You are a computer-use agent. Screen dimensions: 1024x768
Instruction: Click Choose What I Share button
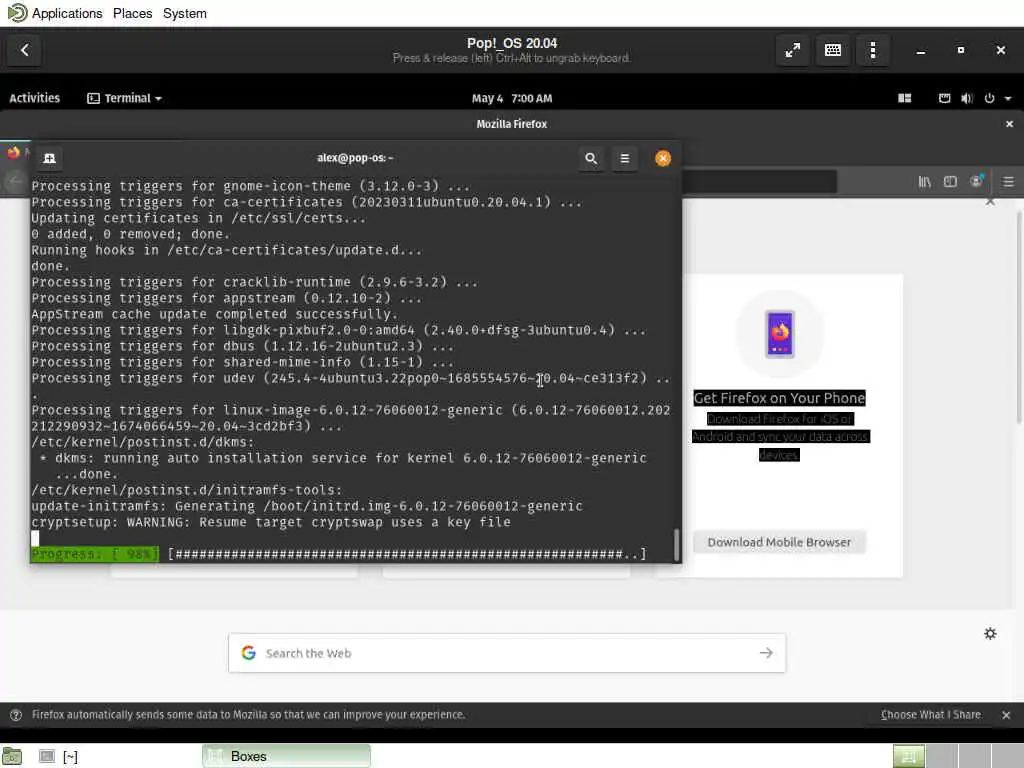coord(931,714)
